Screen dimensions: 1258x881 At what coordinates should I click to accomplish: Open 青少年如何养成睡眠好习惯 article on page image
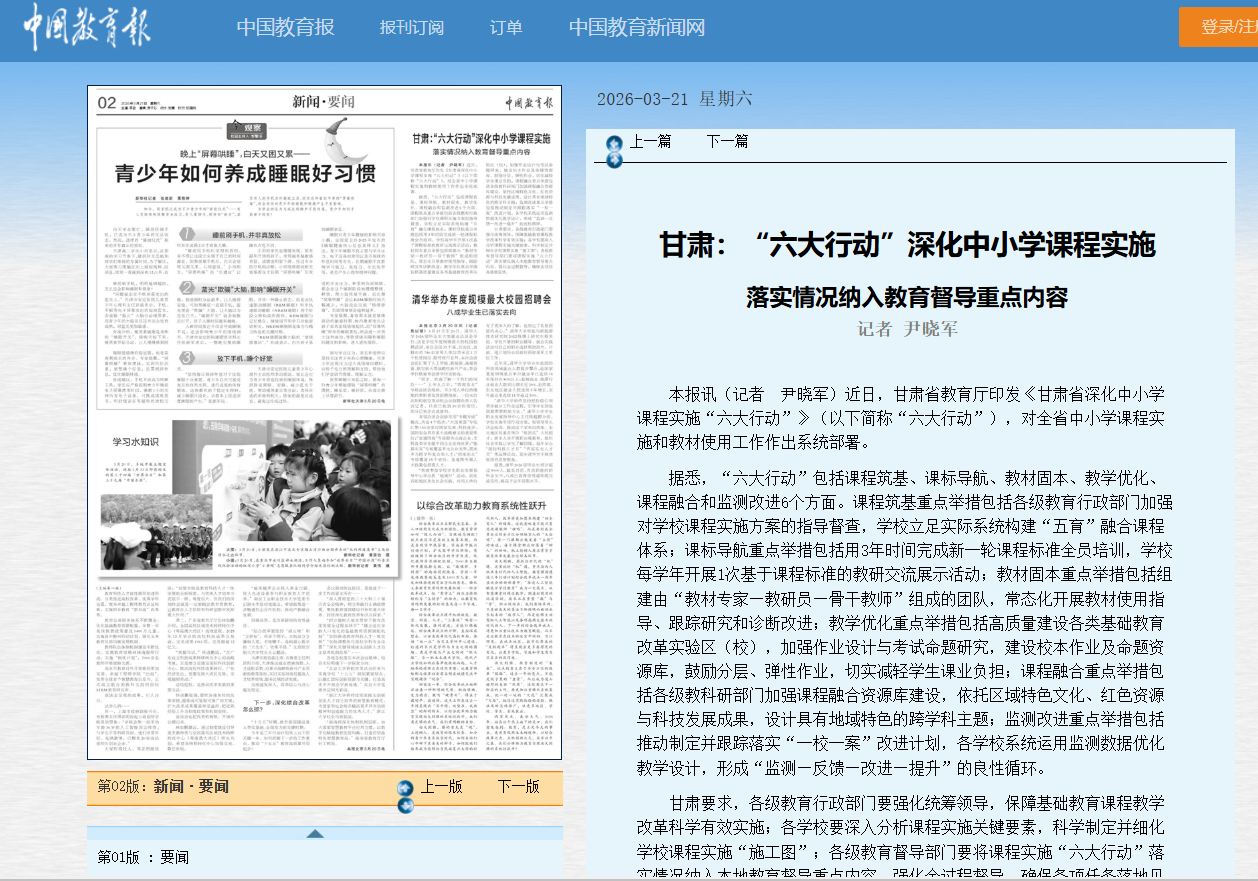point(245,173)
